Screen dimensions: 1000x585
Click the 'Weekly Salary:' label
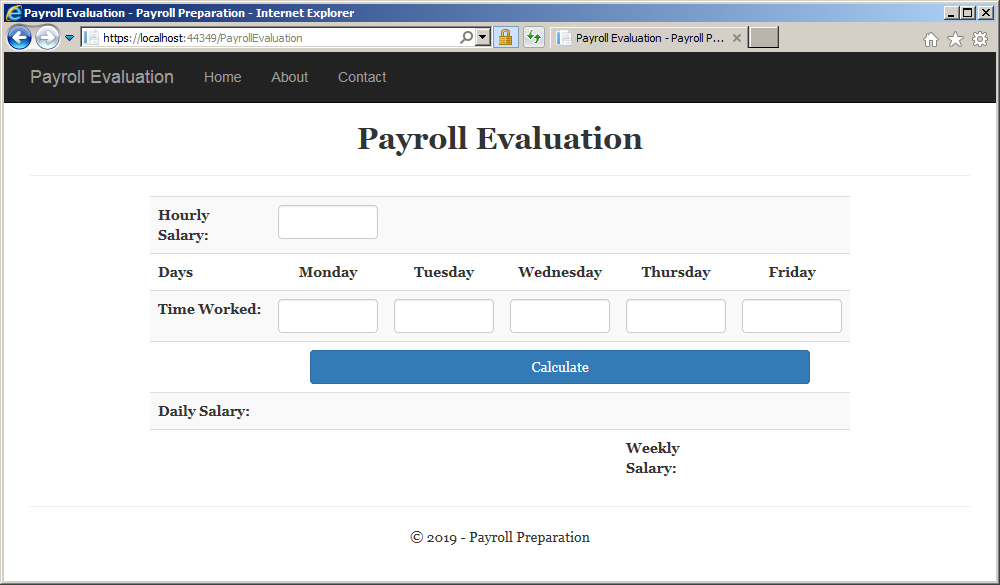[652, 458]
